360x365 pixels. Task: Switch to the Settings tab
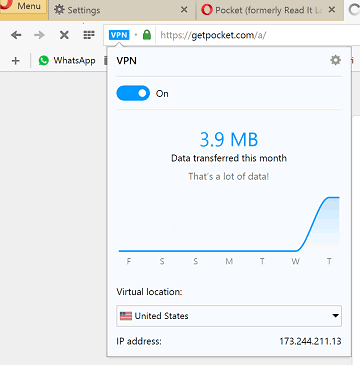click(x=122, y=10)
